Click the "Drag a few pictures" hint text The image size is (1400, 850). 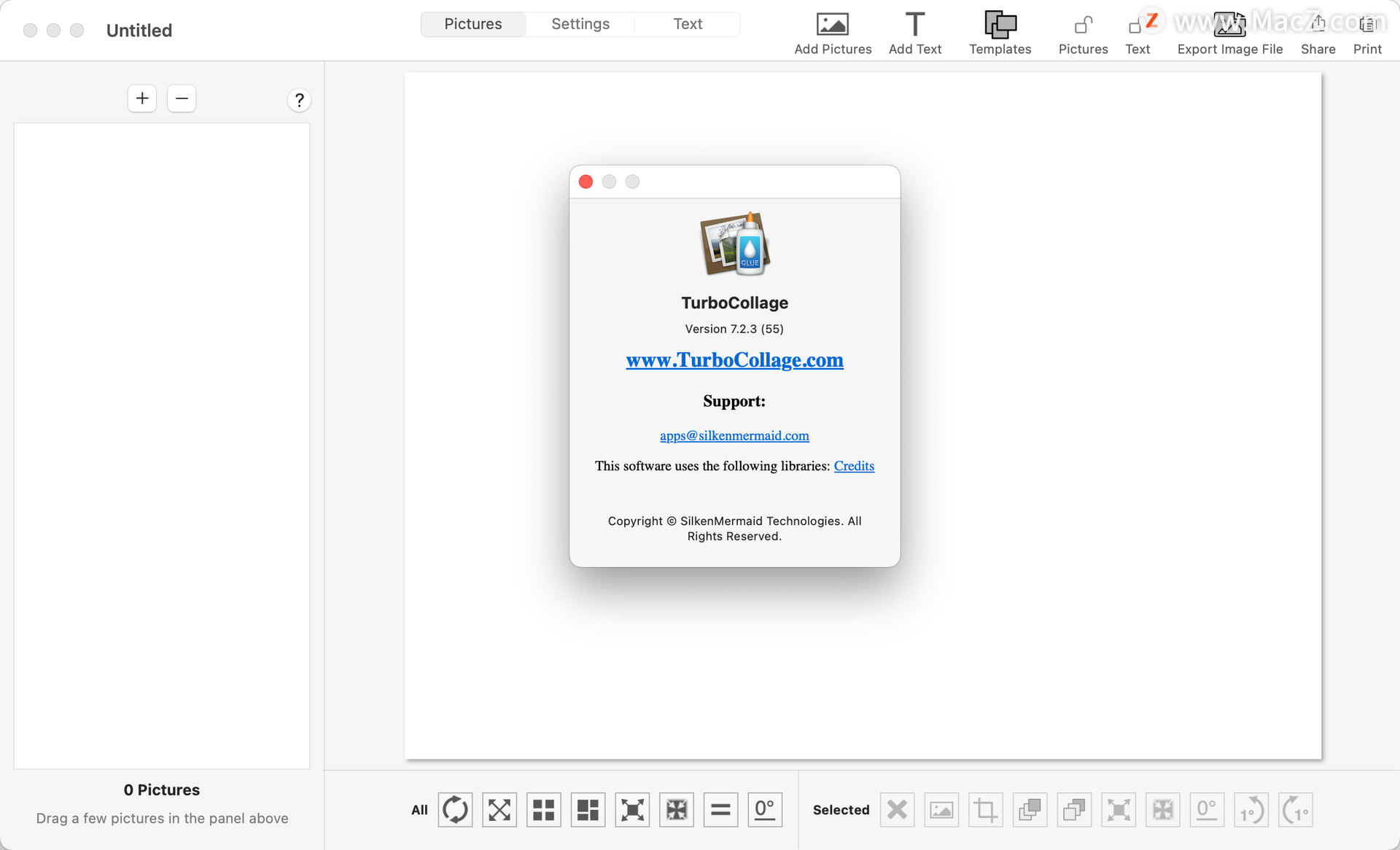(x=162, y=819)
